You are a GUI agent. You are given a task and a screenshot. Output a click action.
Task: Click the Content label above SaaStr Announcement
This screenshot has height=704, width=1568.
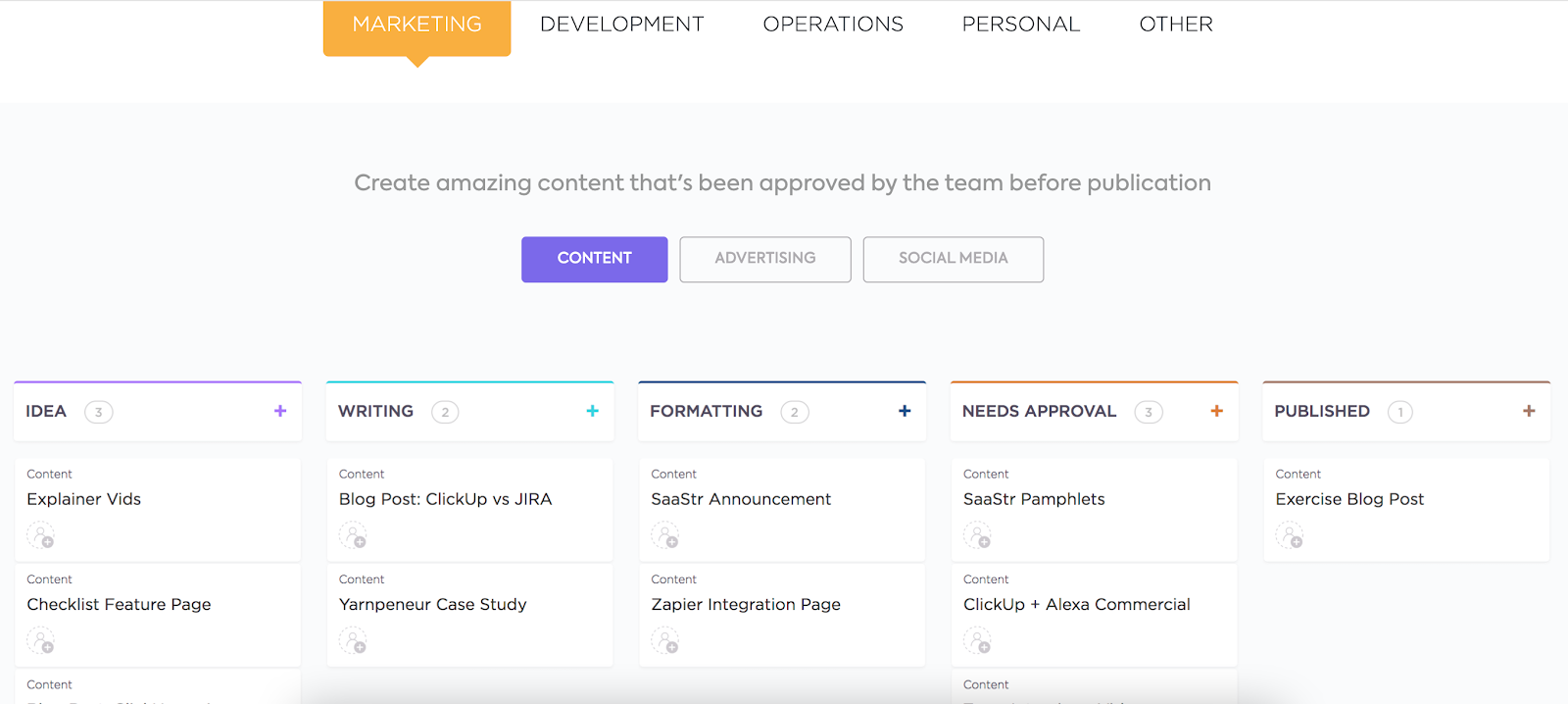point(674,474)
